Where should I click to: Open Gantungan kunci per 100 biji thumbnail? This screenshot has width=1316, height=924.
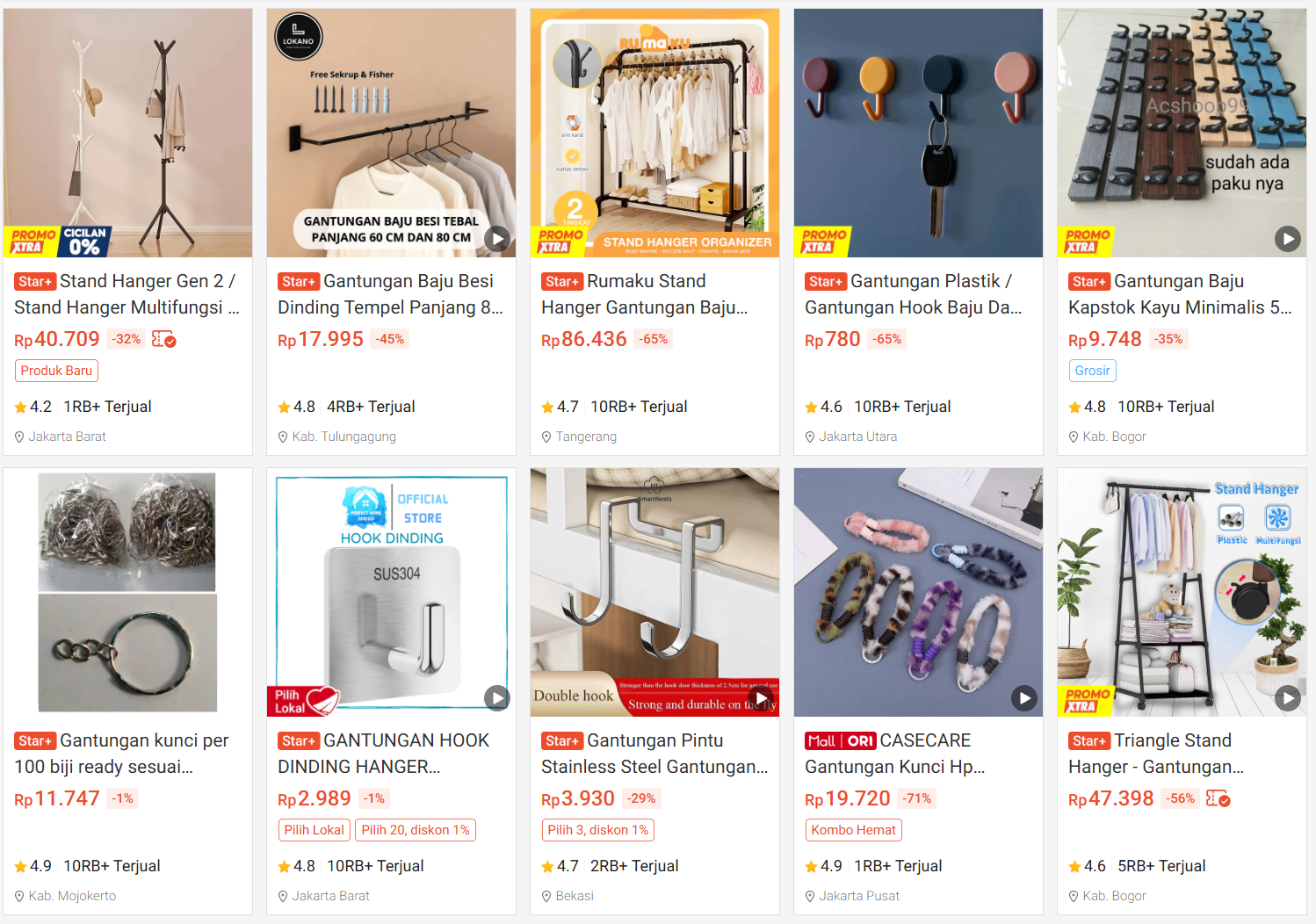coord(127,592)
